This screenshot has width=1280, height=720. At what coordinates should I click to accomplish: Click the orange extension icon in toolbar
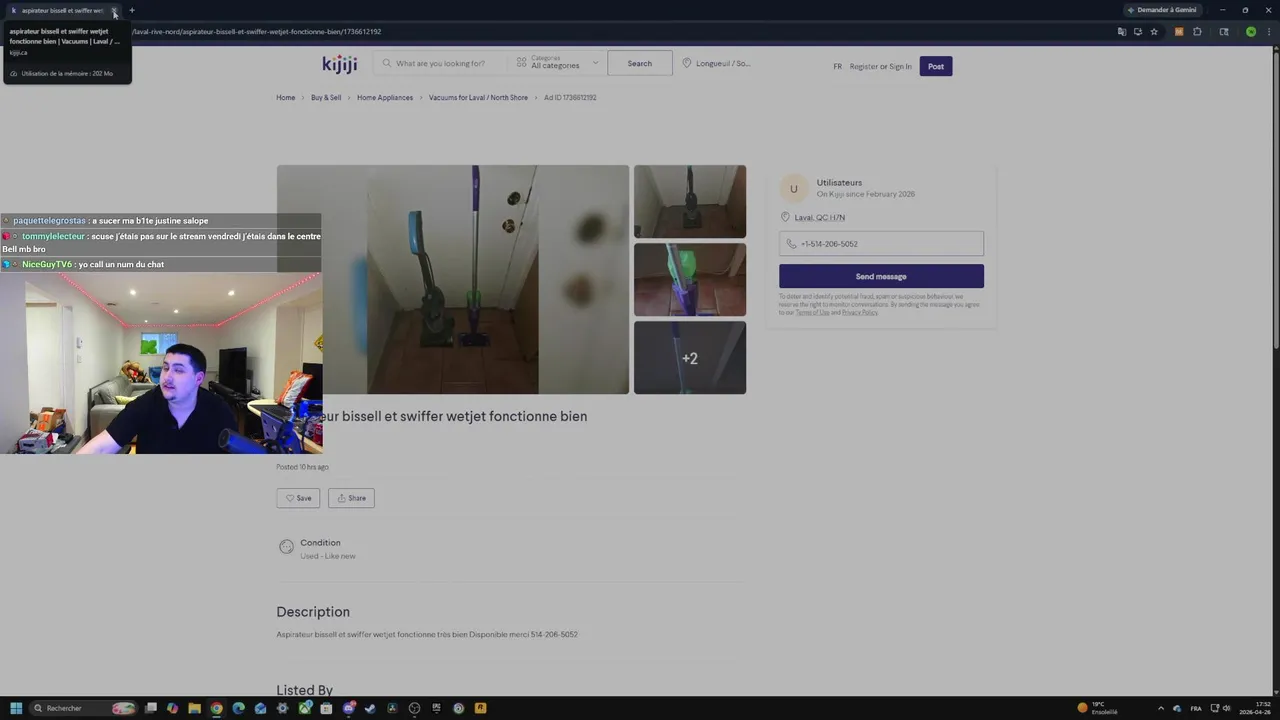[x=1179, y=32]
